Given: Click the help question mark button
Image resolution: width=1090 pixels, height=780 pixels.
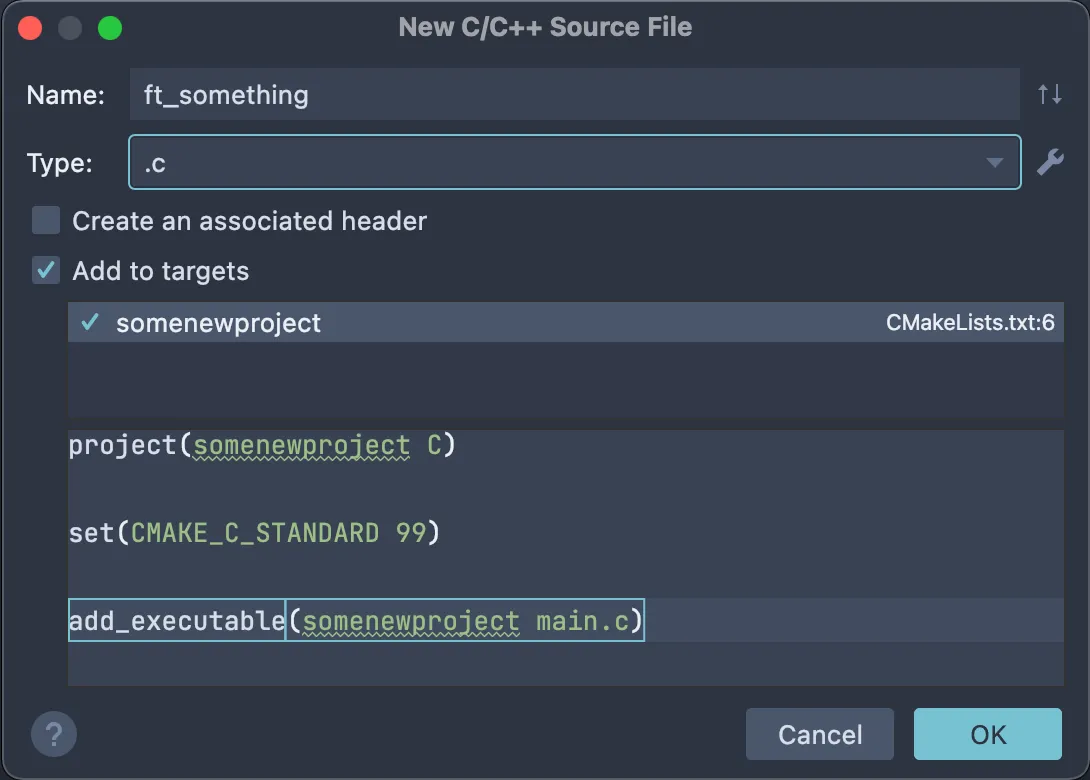Looking at the screenshot, I should 54,735.
